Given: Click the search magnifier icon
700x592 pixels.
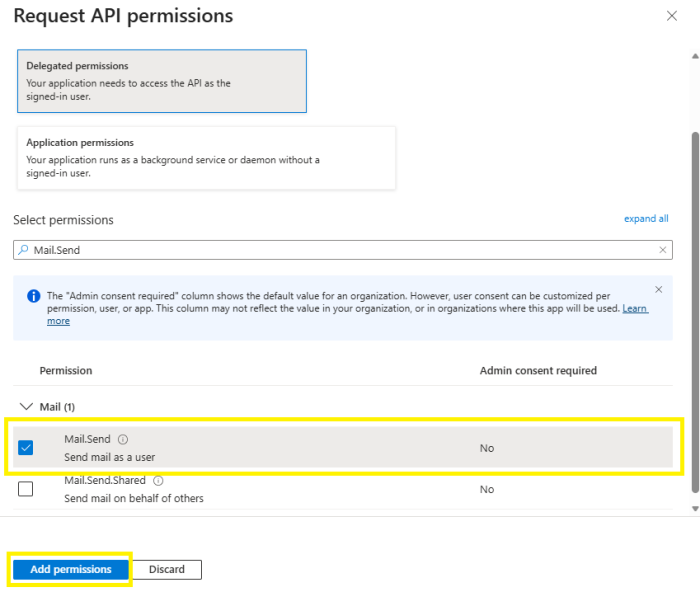Looking at the screenshot, I should tap(24, 250).
